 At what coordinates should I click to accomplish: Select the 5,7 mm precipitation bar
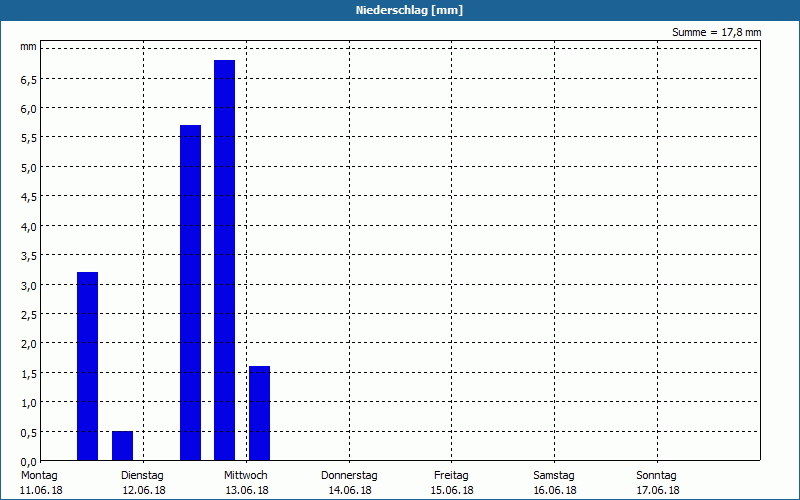click(x=190, y=293)
